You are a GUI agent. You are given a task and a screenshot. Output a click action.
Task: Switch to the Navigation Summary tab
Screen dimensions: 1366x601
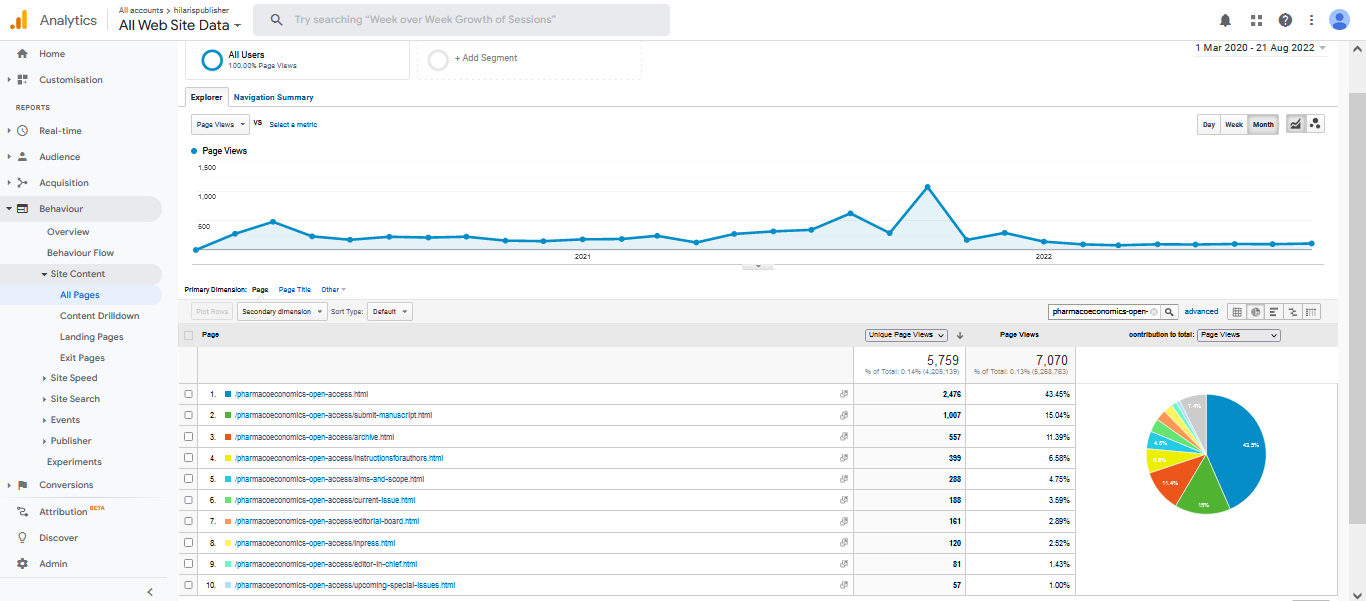click(x=273, y=97)
